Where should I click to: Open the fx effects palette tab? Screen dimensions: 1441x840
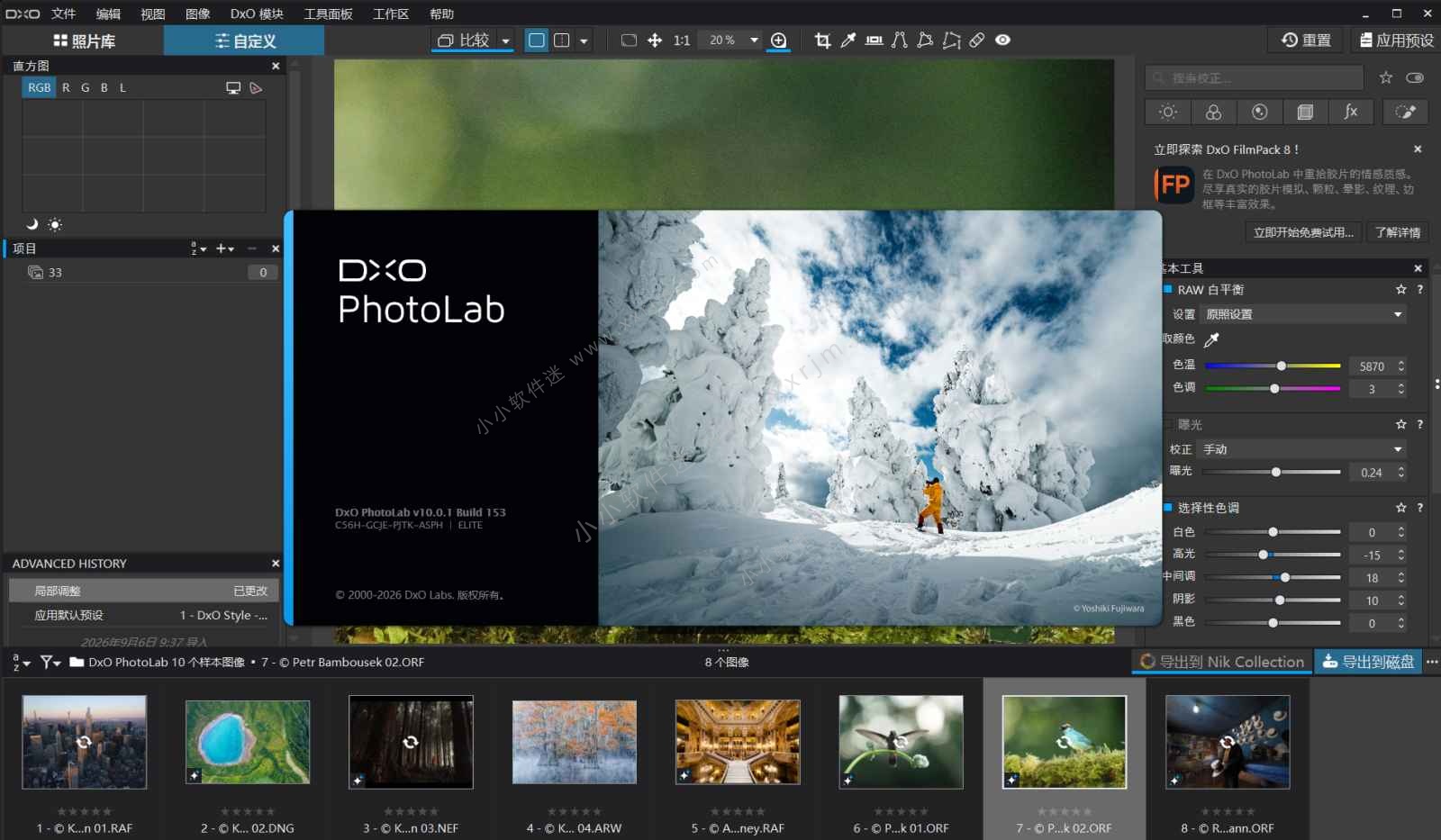(x=1351, y=112)
